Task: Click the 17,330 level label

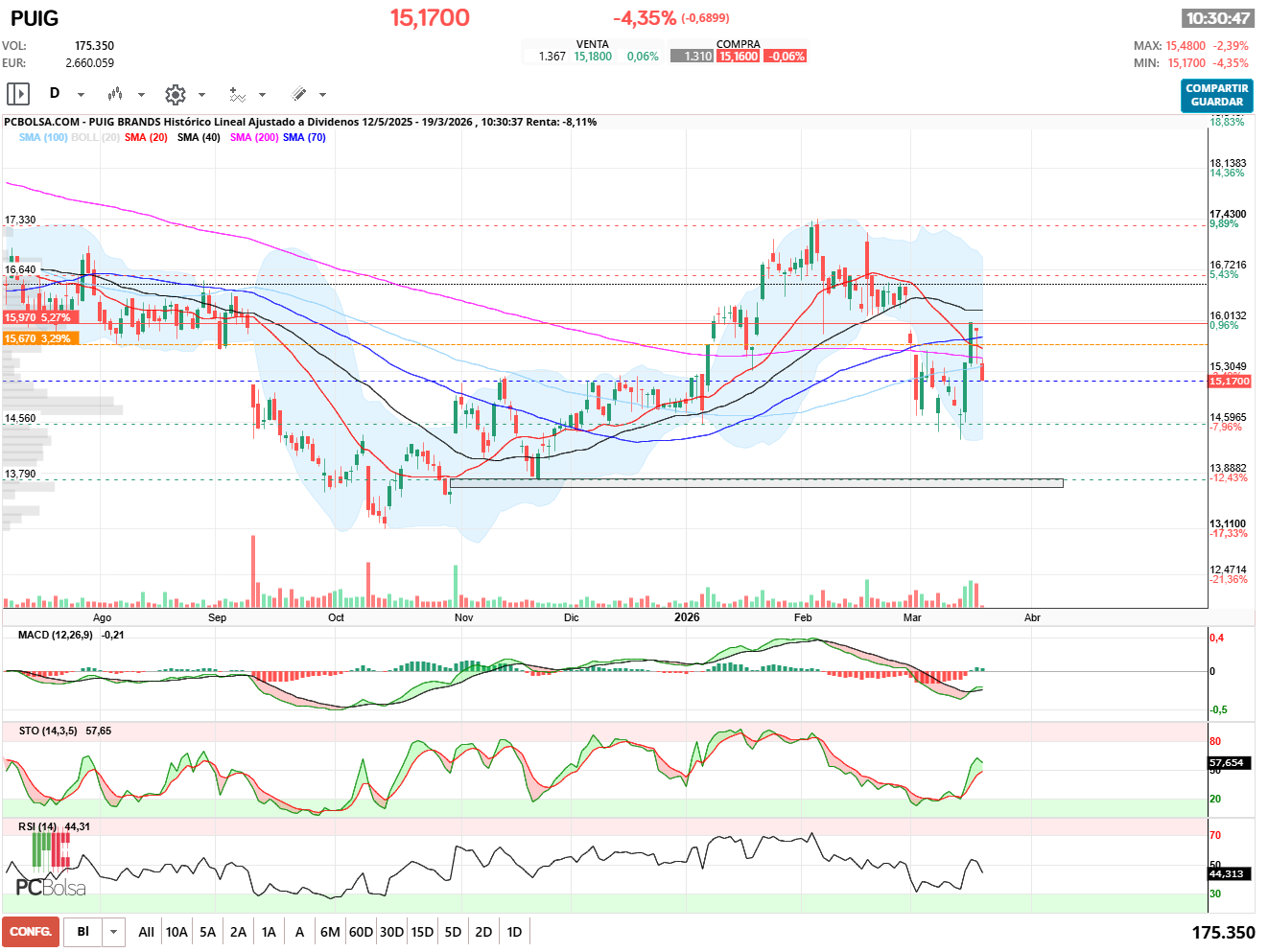Action: (20, 220)
